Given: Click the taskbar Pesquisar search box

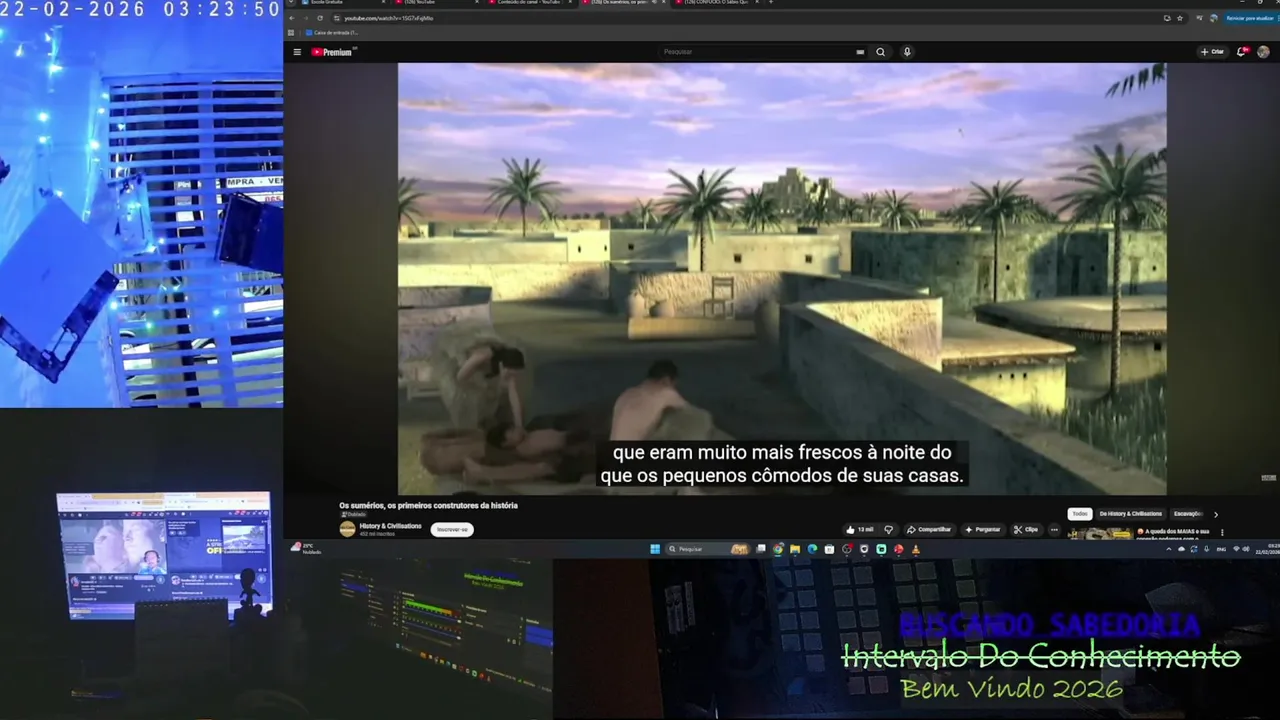Looking at the screenshot, I should (x=708, y=549).
